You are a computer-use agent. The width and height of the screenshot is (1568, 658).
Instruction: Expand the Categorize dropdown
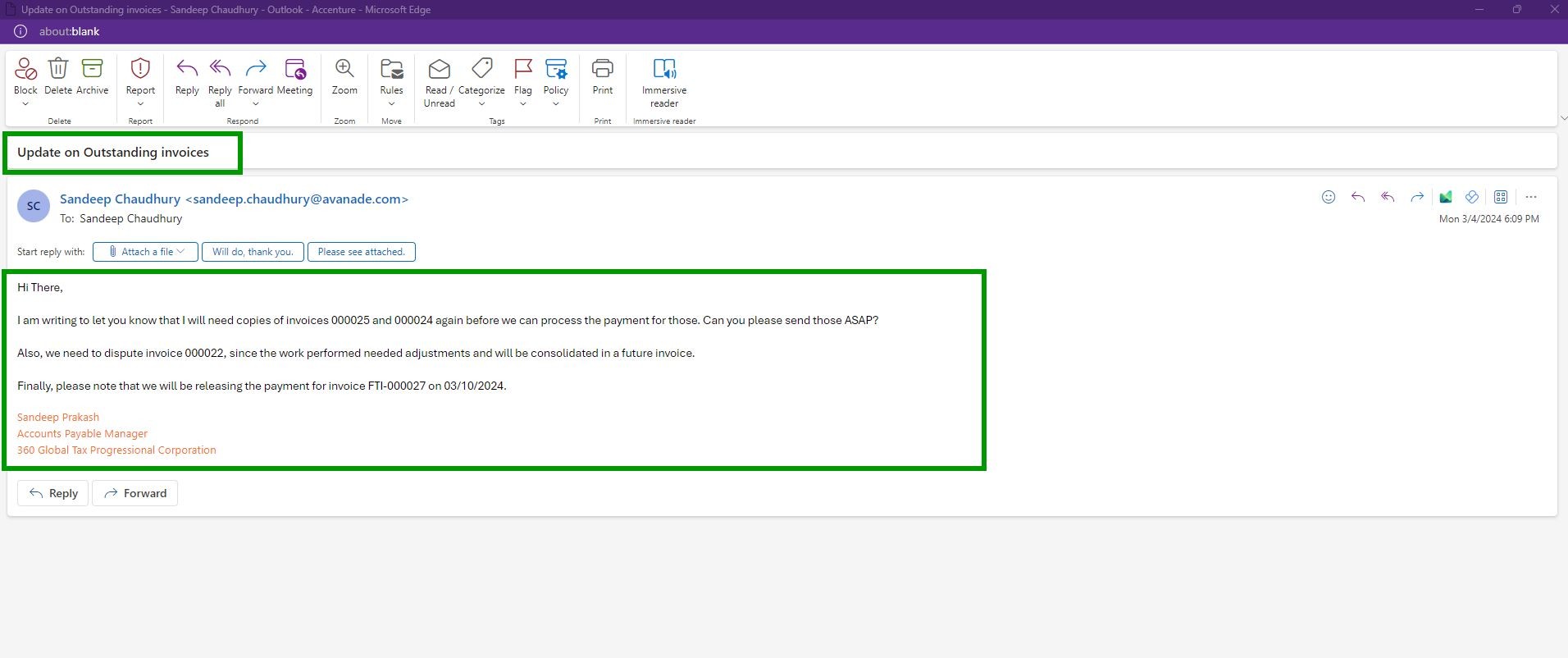481,104
